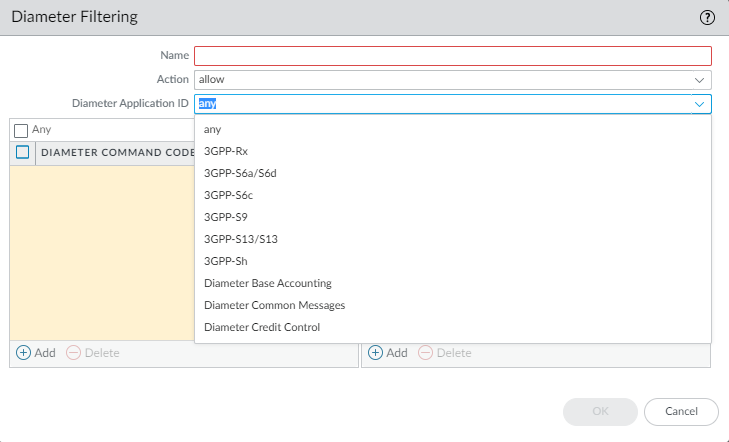Toggle the Diameter Command Code header checkbox
Screen dimensions: 729x442
22,152
